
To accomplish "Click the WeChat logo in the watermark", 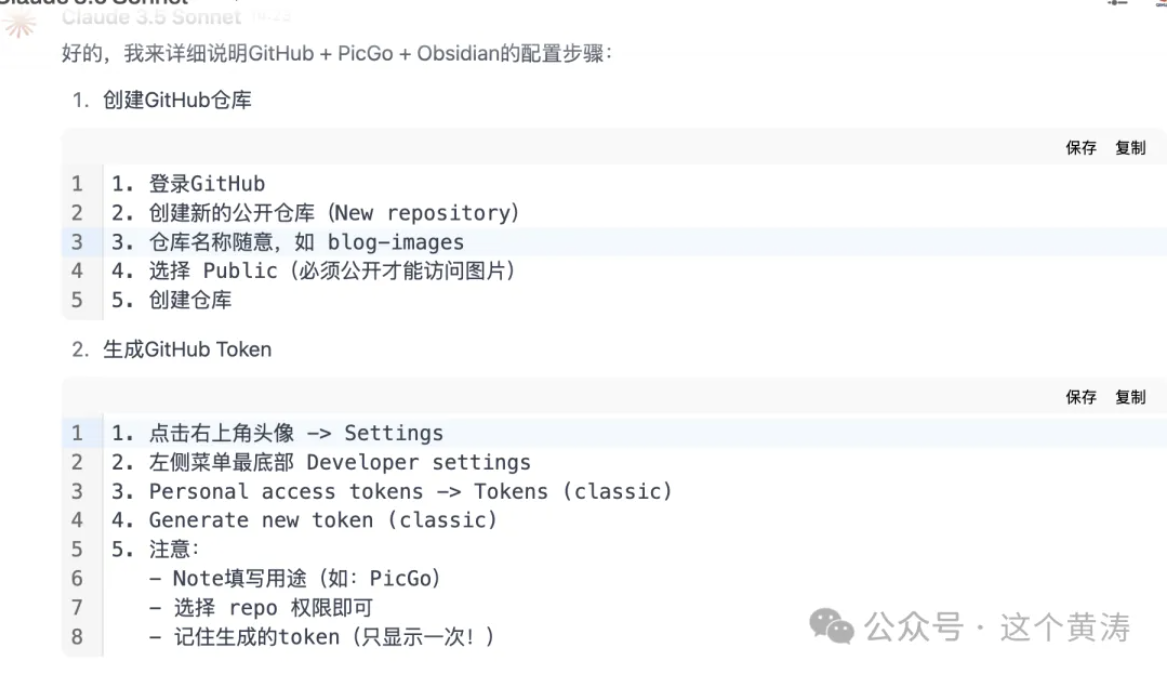I will pyautogui.click(x=832, y=627).
